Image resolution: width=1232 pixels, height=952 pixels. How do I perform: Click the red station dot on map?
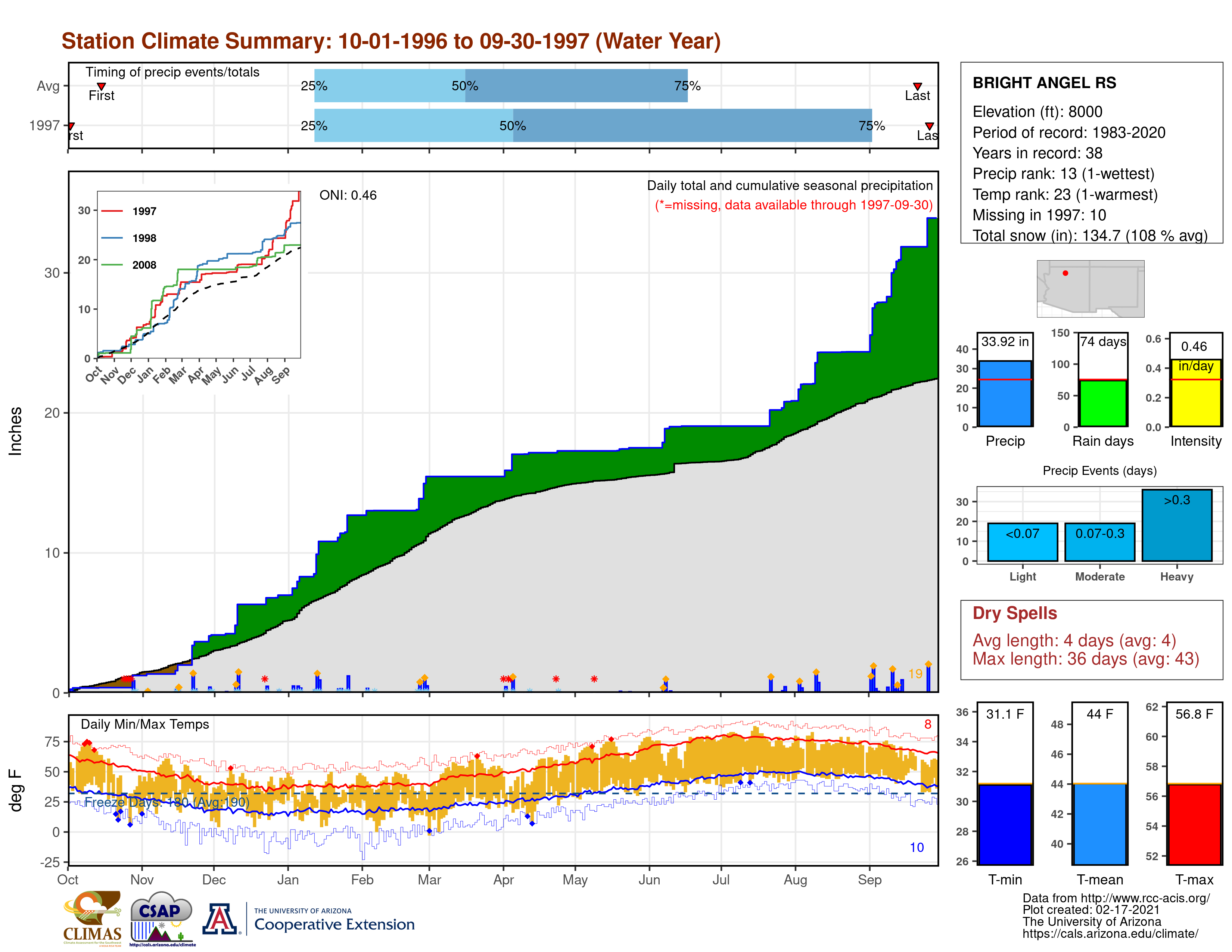(1065, 273)
